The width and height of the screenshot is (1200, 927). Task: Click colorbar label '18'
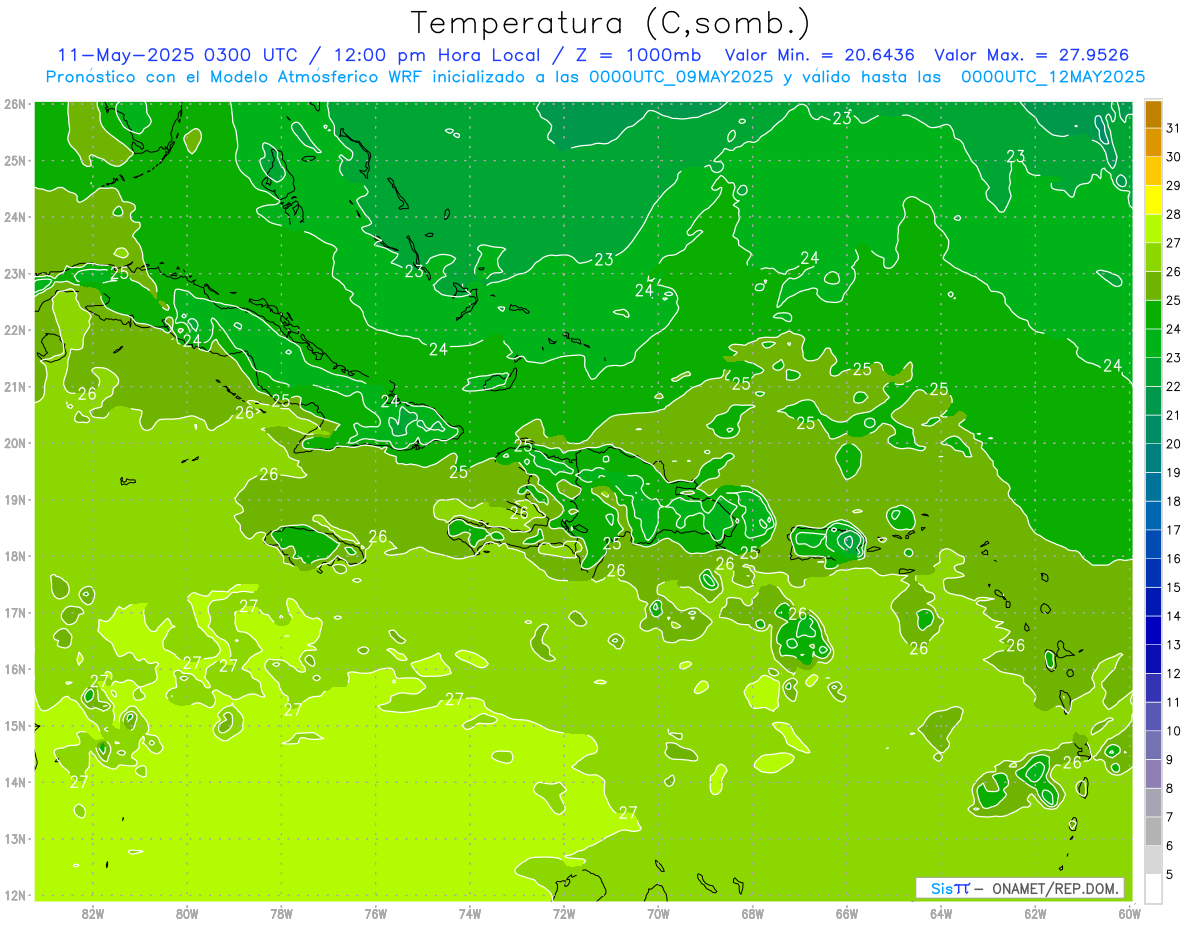coord(1174,501)
